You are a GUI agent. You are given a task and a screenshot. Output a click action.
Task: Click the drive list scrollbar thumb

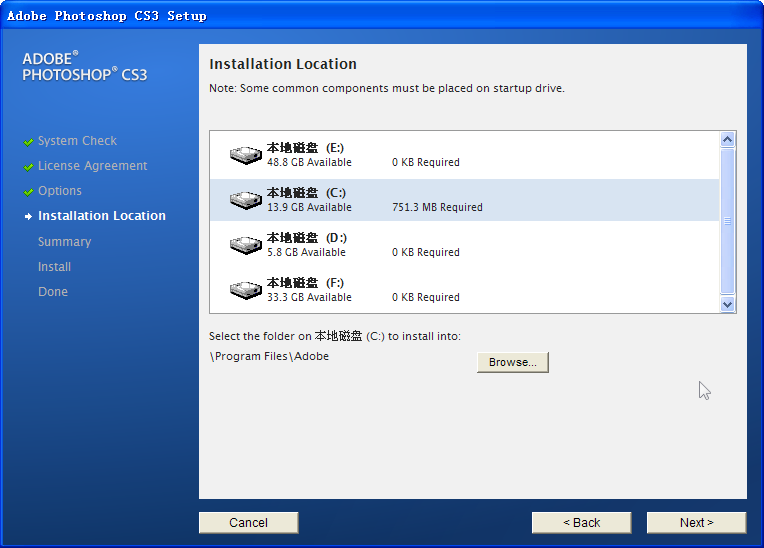click(727, 221)
